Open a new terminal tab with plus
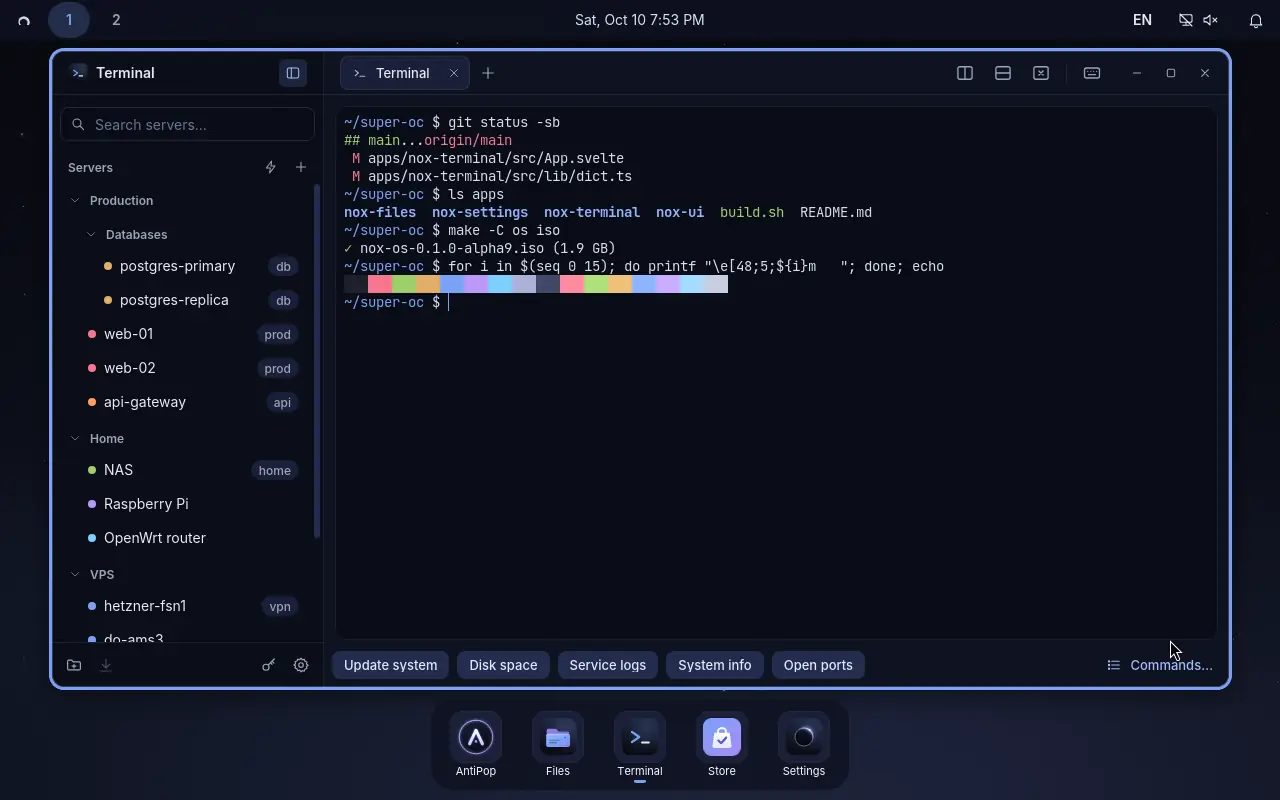 [488, 73]
